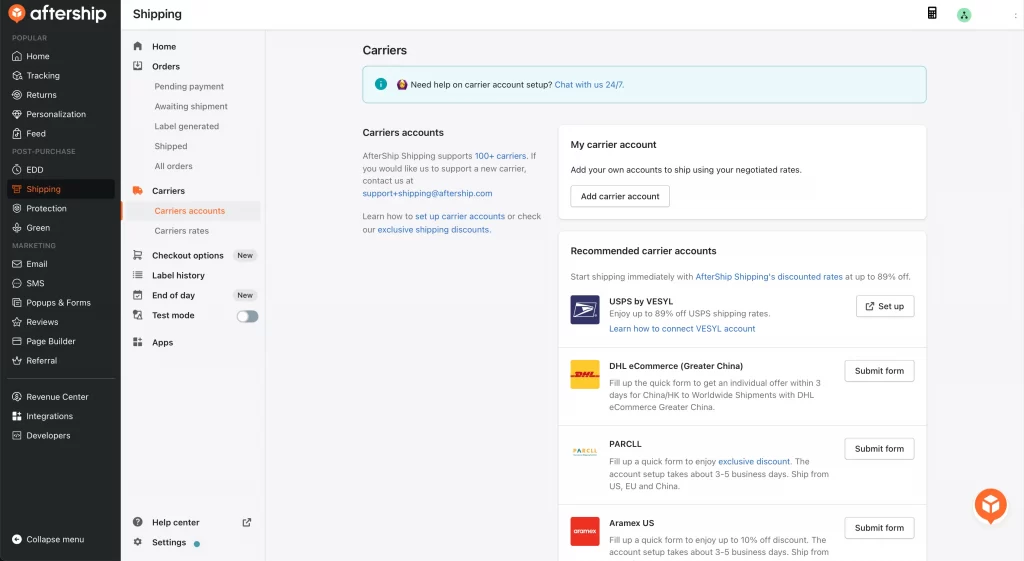Click the Aramex carrier logo
The height and width of the screenshot is (561, 1024).
[584, 531]
